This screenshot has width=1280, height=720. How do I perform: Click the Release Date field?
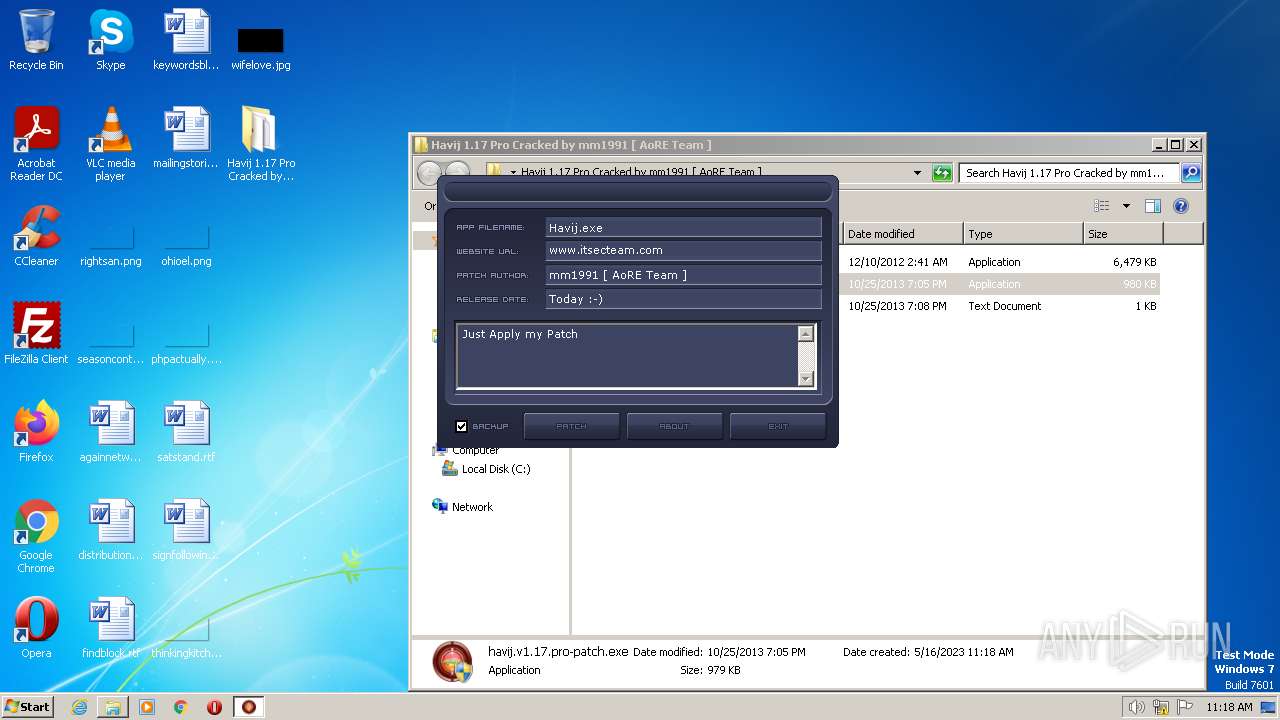[x=683, y=299]
